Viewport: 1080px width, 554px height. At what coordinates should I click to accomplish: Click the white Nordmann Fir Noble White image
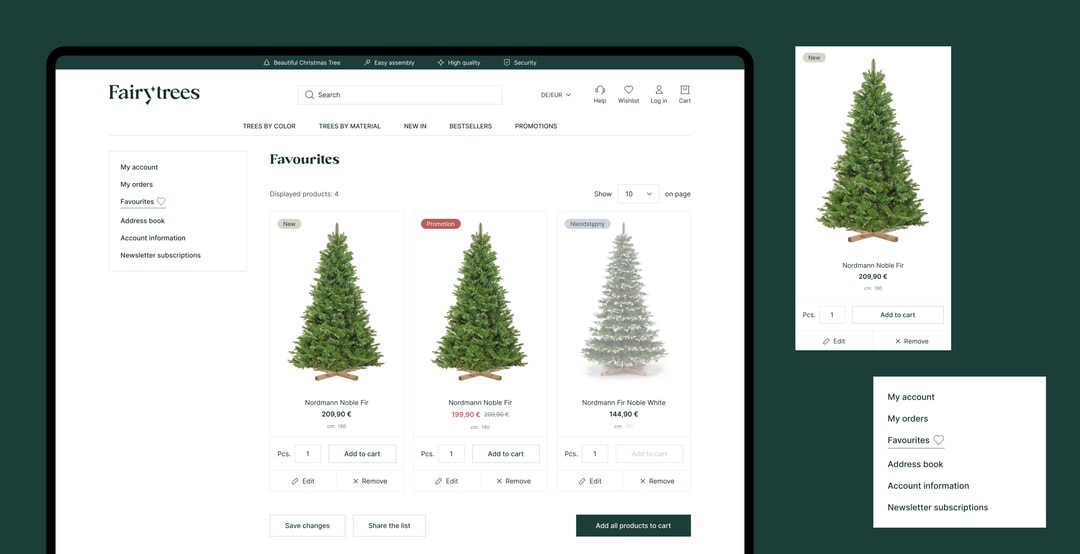623,300
